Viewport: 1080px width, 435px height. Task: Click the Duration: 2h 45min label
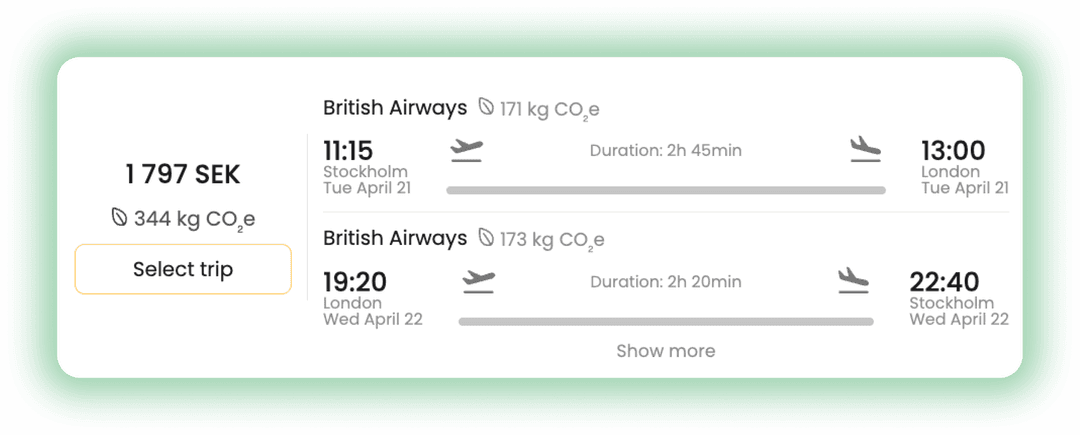(666, 151)
